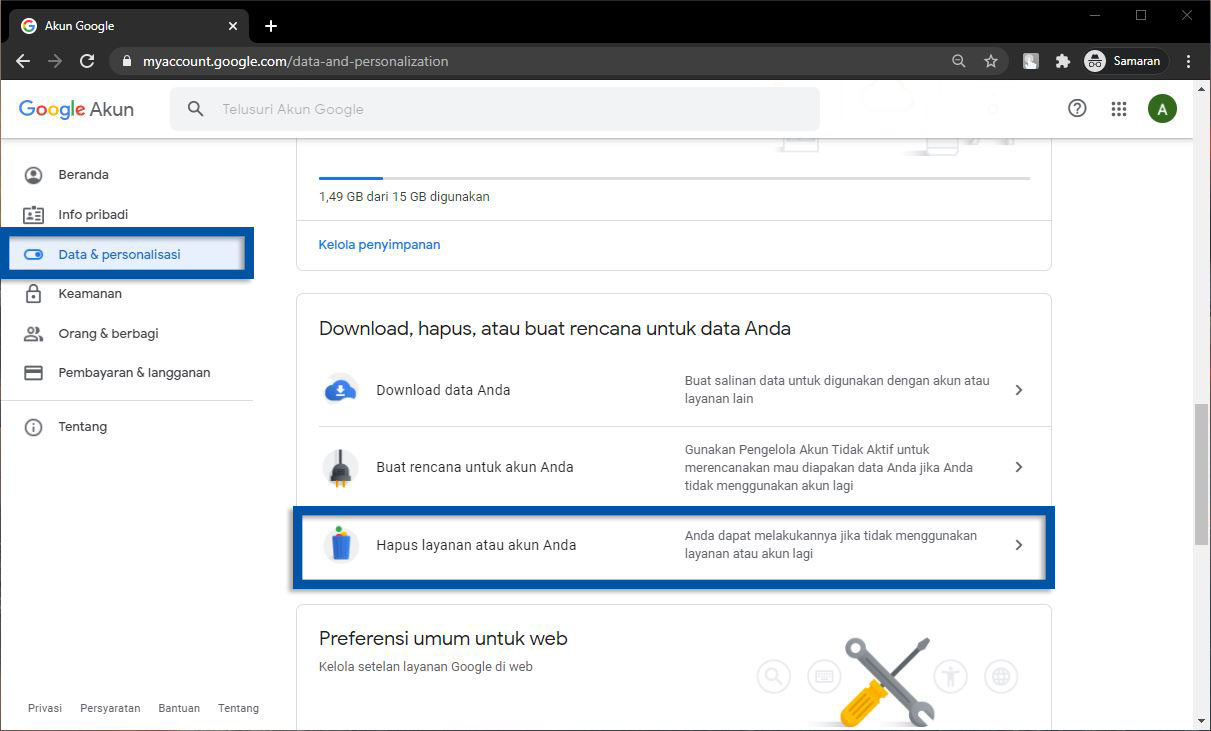Go to Pembayaran & langganan in the sidebar
The height and width of the screenshot is (731, 1211).
(134, 373)
